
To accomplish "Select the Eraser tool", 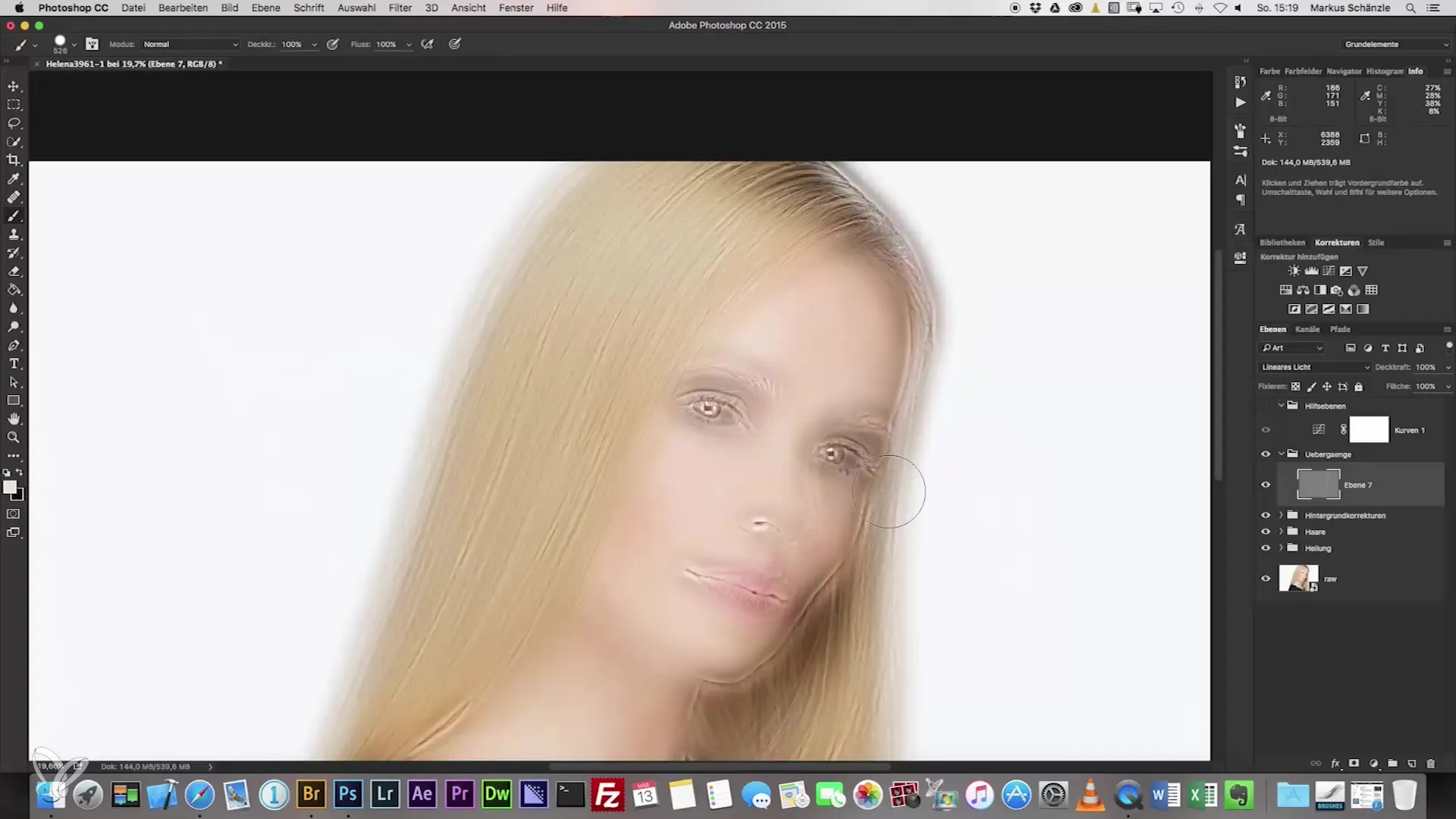I will tap(14, 271).
